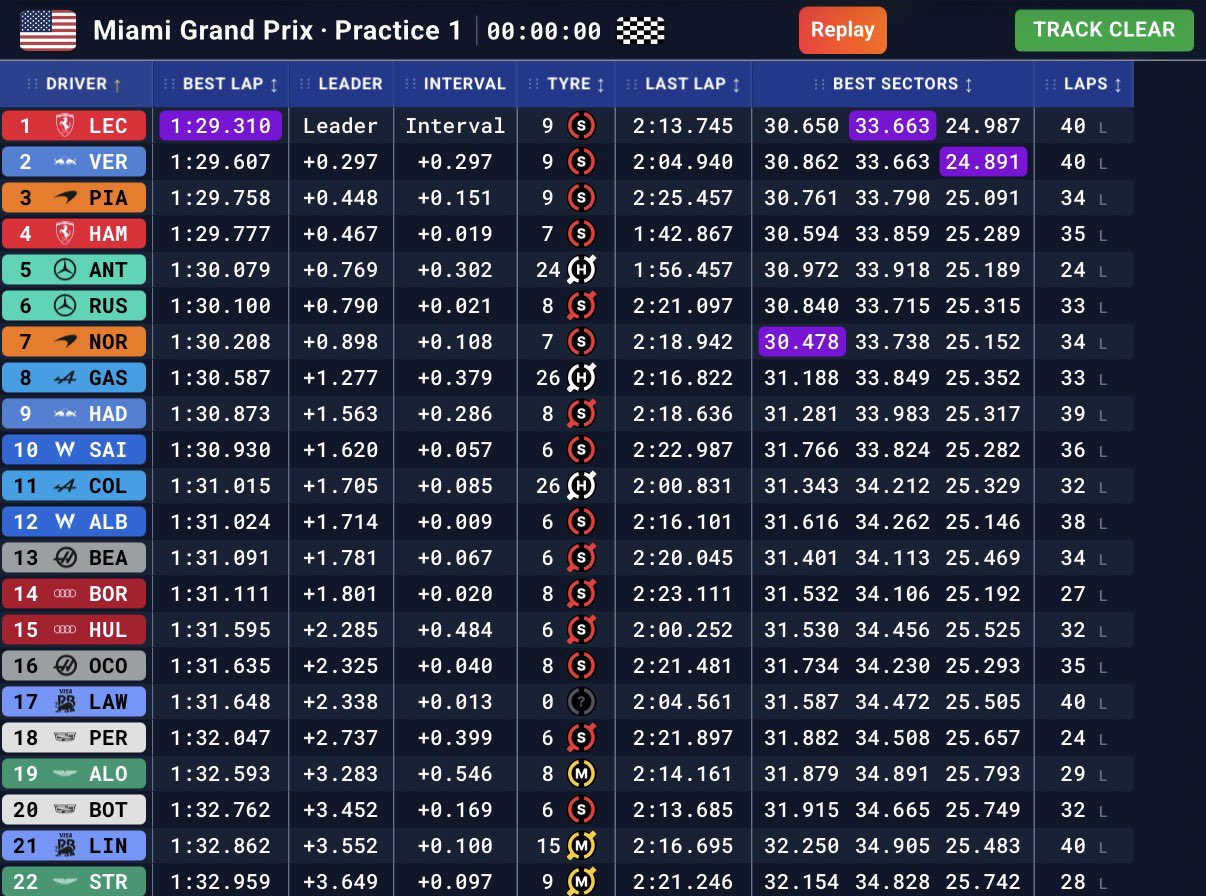The height and width of the screenshot is (896, 1206).
Task: Select the SAI driver badge
Action: click(74, 450)
